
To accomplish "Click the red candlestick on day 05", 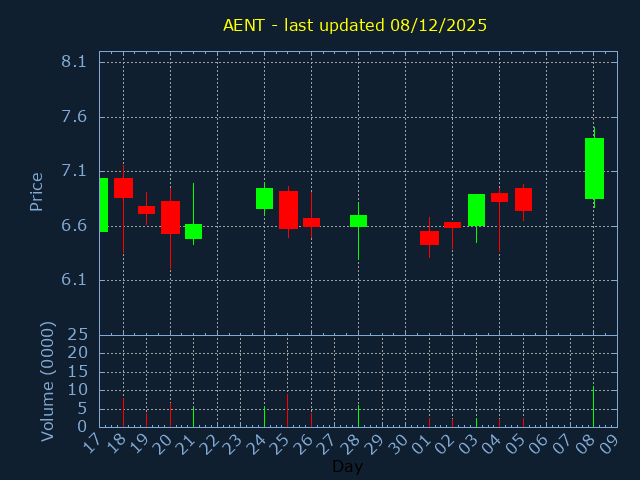I will [523, 199].
